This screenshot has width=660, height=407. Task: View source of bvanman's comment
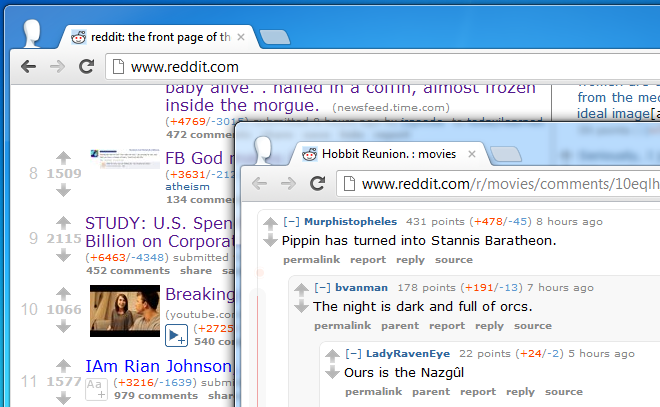pos(533,326)
